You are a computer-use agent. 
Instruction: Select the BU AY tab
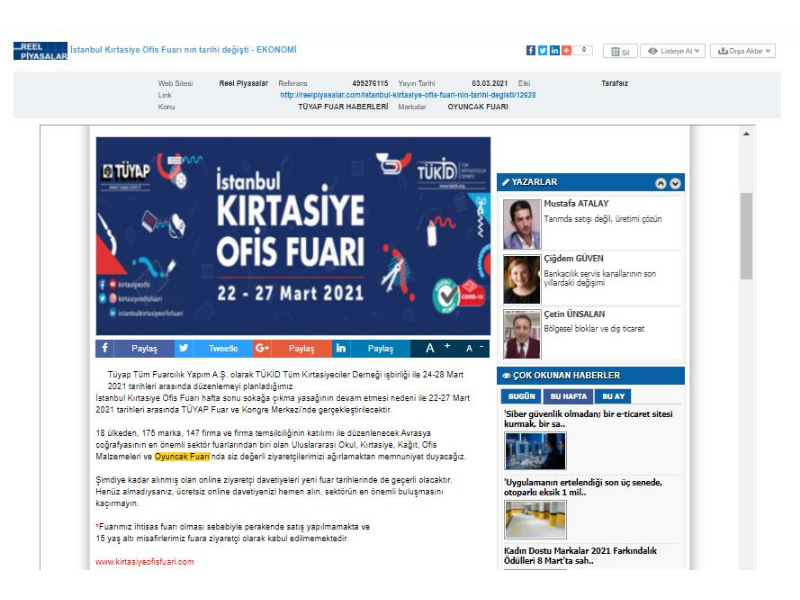(613, 396)
